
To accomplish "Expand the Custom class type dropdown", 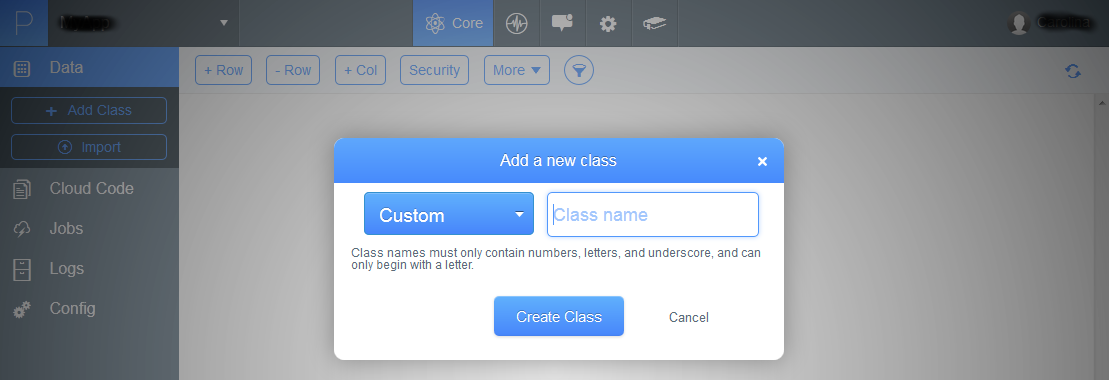I will [x=448, y=214].
